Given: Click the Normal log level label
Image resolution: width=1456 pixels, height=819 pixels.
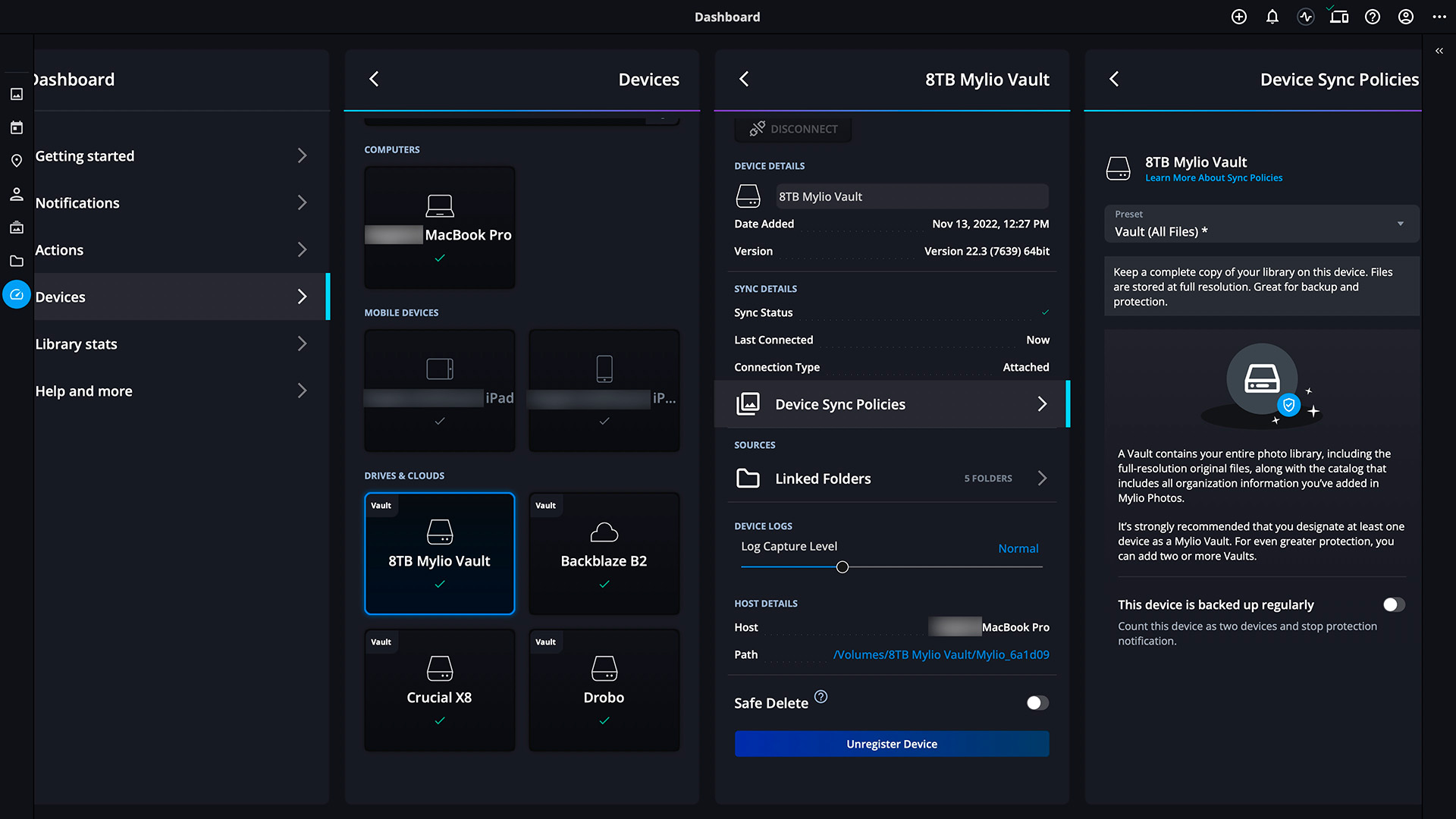Looking at the screenshot, I should pos(1018,548).
